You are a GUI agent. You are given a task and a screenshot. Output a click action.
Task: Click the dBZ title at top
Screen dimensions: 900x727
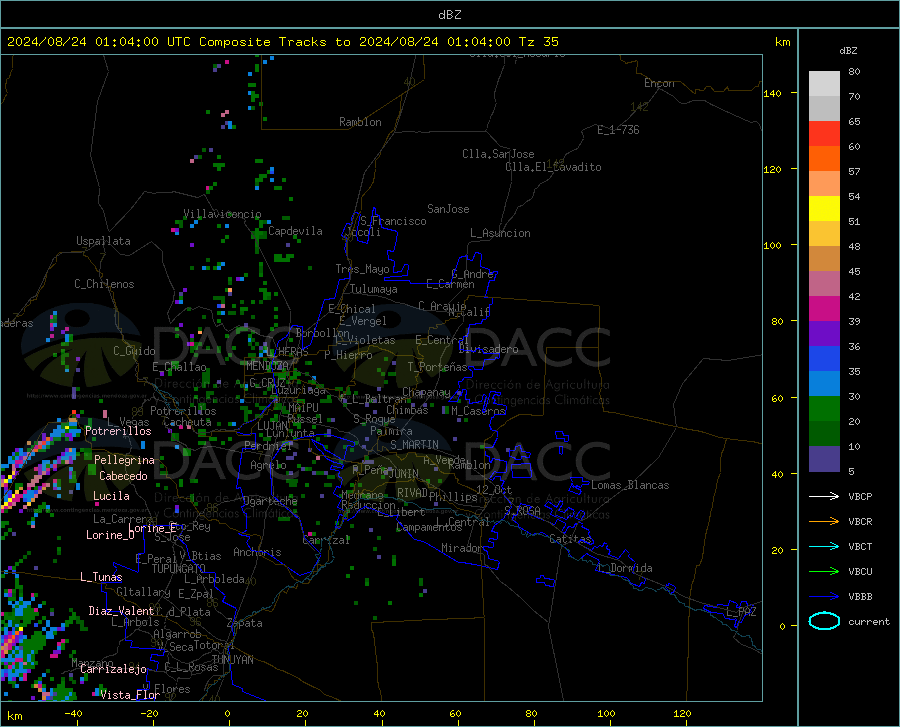(x=449, y=15)
